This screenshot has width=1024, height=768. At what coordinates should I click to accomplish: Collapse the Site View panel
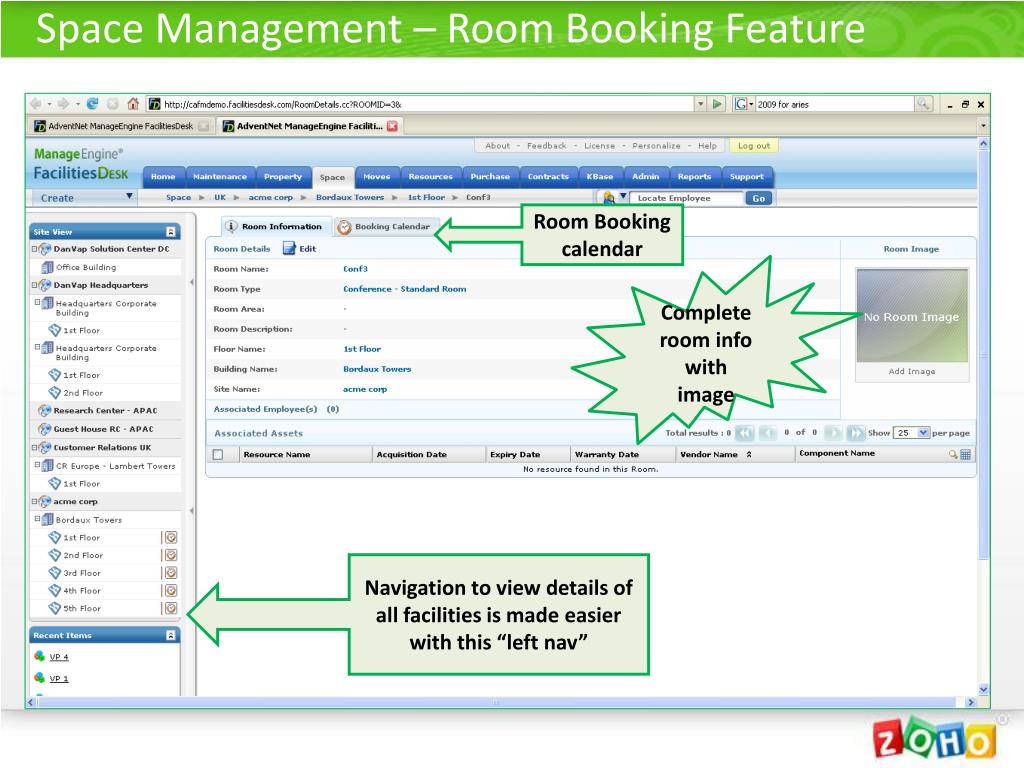[170, 232]
